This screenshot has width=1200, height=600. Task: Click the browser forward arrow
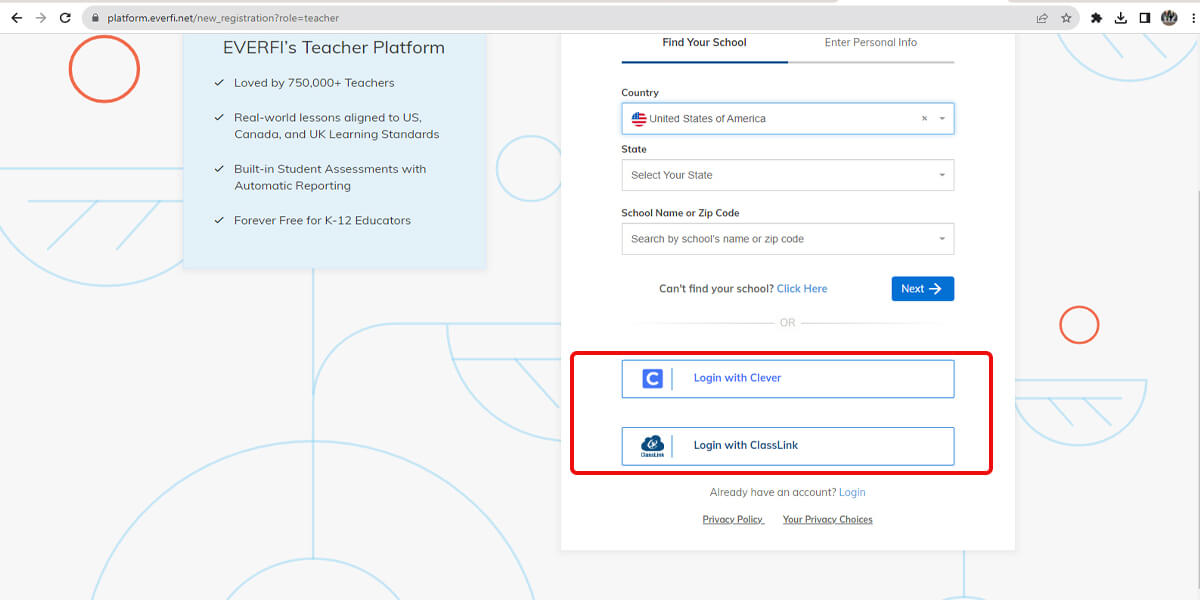click(x=41, y=18)
